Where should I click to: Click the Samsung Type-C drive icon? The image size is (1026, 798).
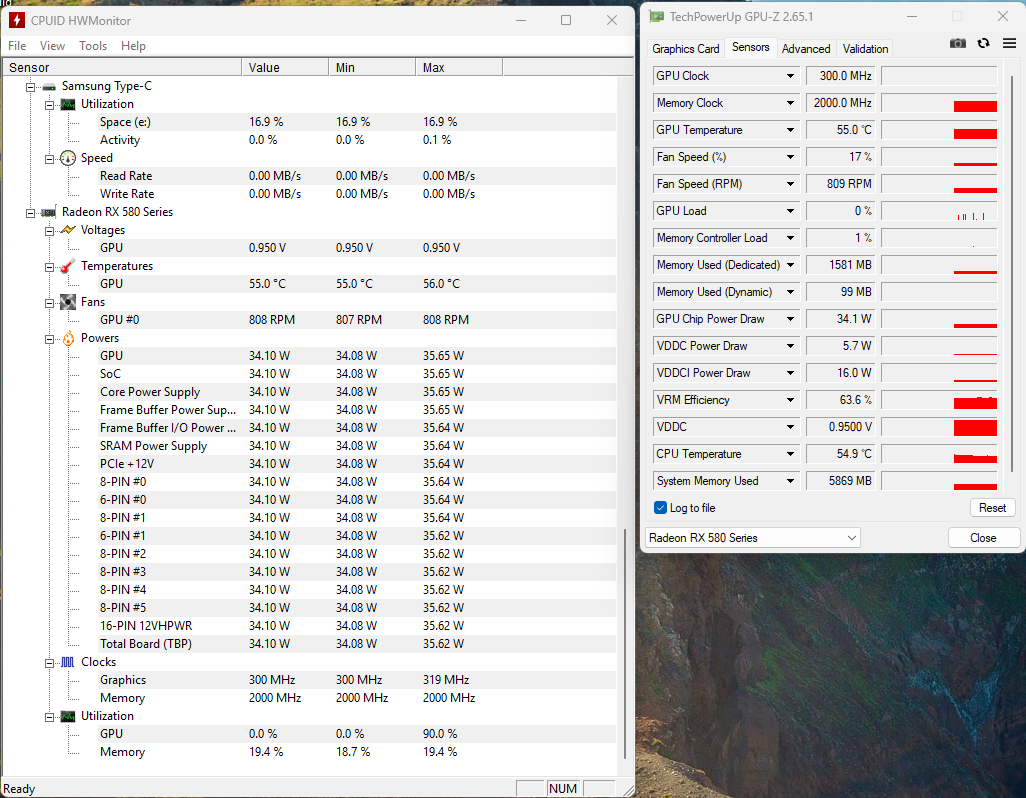tap(48, 86)
